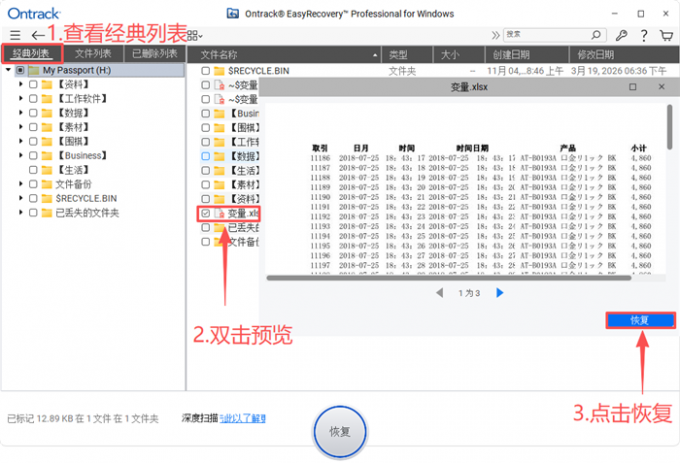Open the view mode grid dropdown
680x463 pixels.
click(x=195, y=35)
